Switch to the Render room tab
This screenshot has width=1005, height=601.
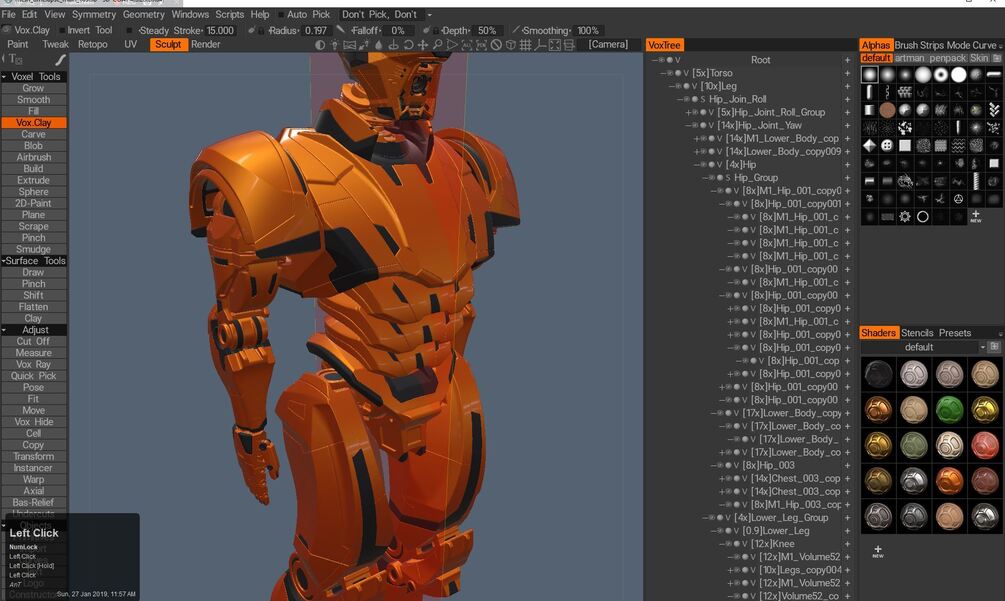[205, 44]
